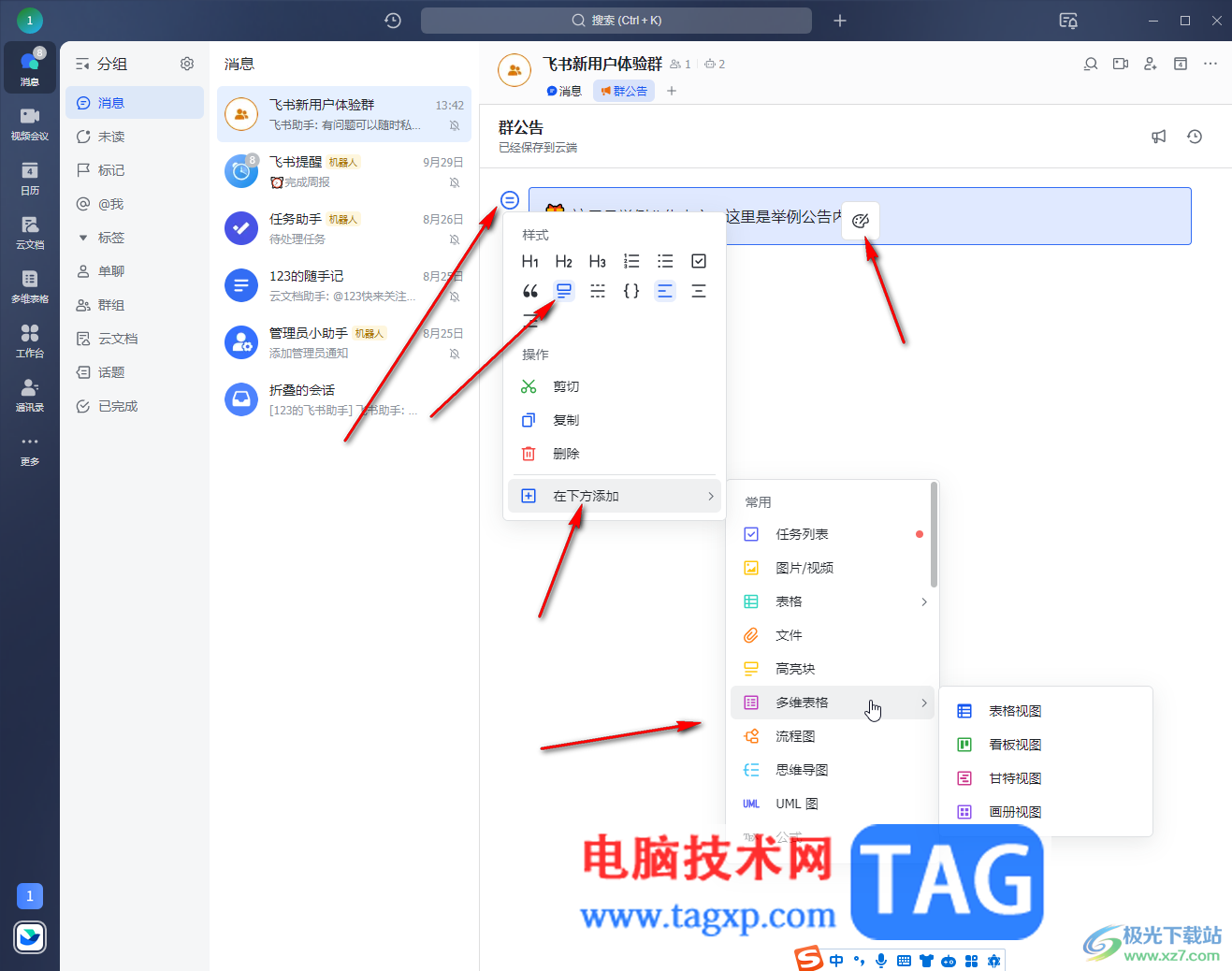1232x971 pixels.
Task: Toggle the to-do checkbox style
Action: 699,261
